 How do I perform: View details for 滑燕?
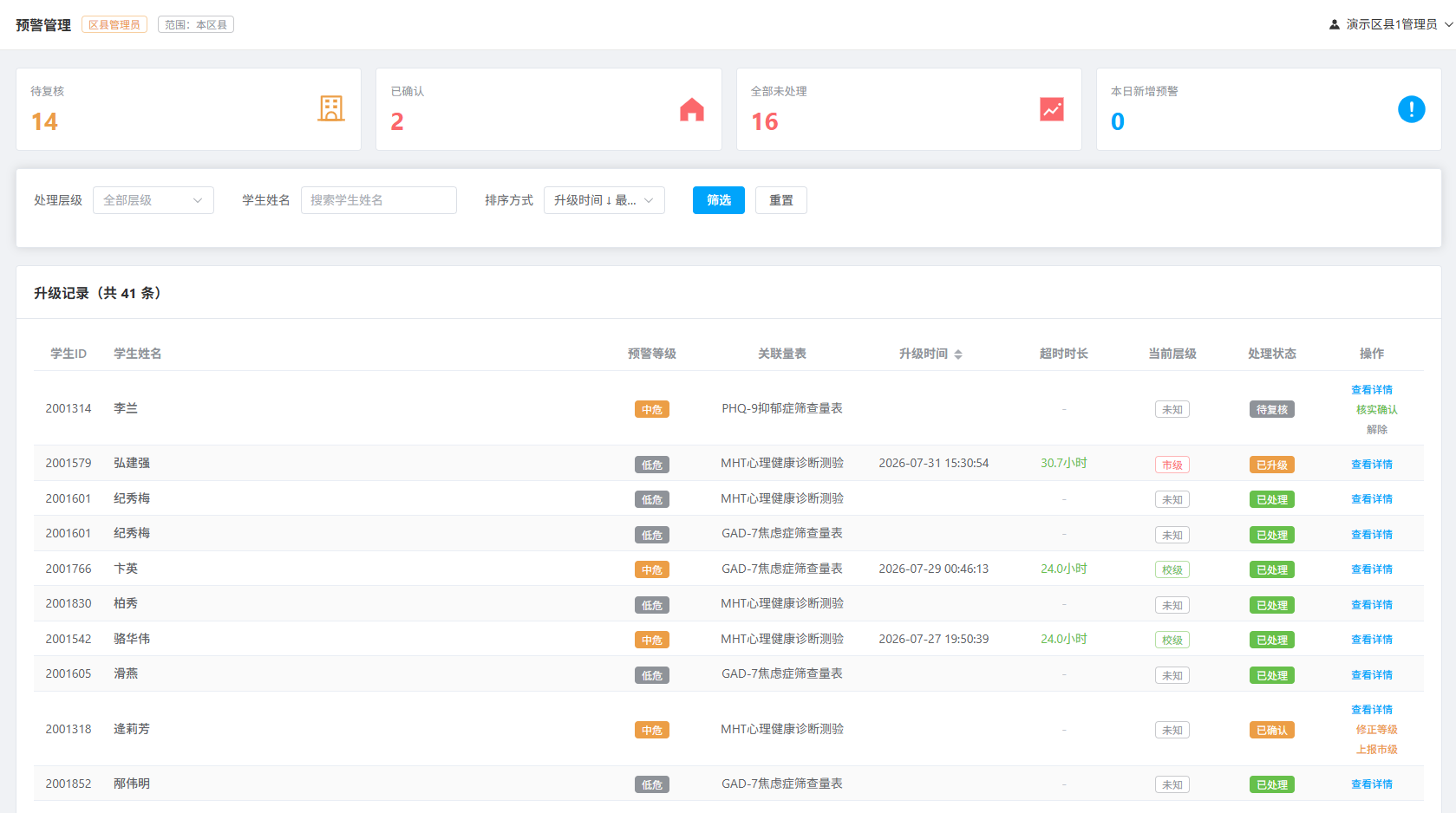pos(1372,675)
